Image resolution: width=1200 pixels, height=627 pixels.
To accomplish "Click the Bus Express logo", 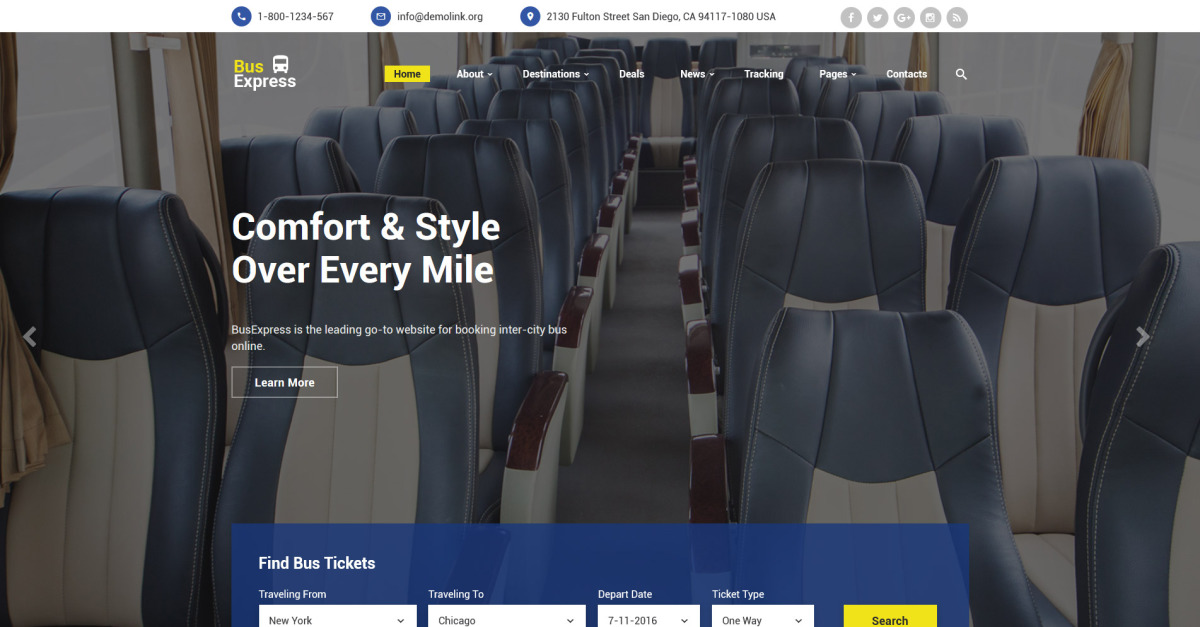I will [x=264, y=73].
